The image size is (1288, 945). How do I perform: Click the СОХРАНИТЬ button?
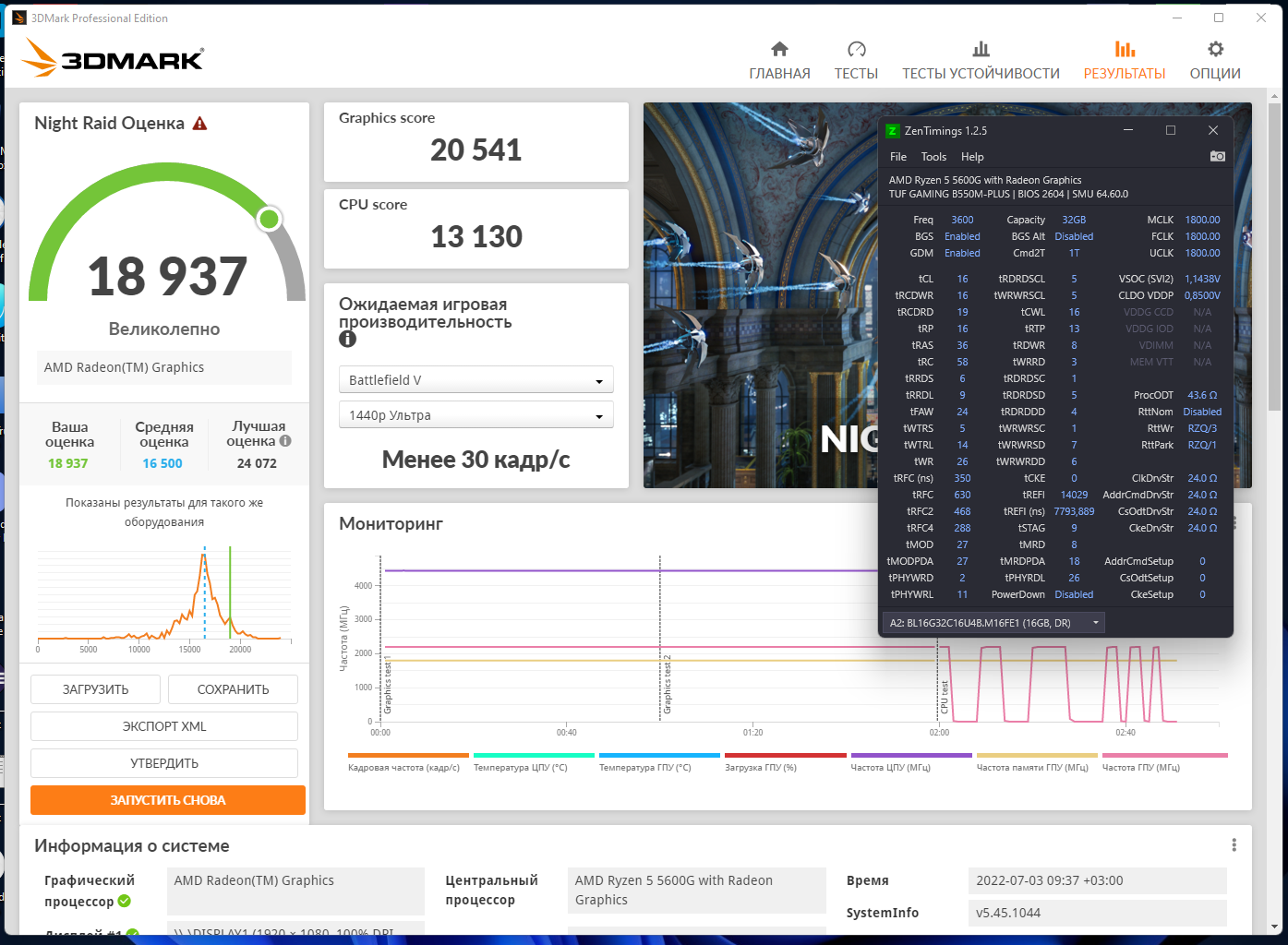[233, 689]
